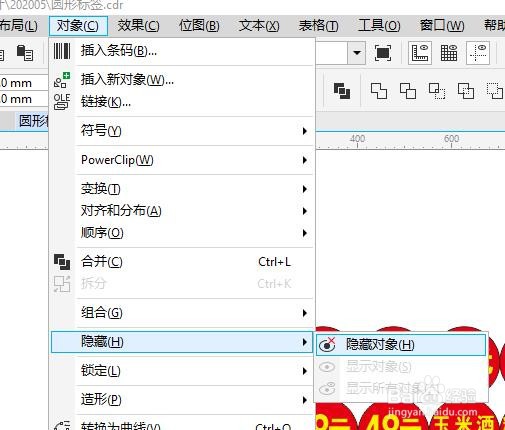Click the OLE link icon
The width and height of the screenshot is (505, 430).
pos(62,102)
